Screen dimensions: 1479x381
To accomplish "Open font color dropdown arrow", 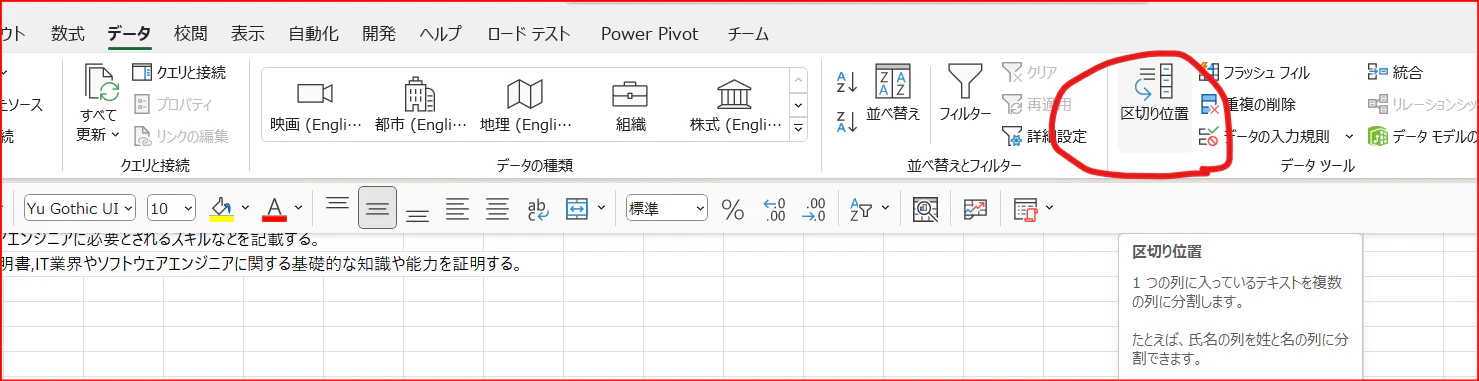I will tap(298, 208).
